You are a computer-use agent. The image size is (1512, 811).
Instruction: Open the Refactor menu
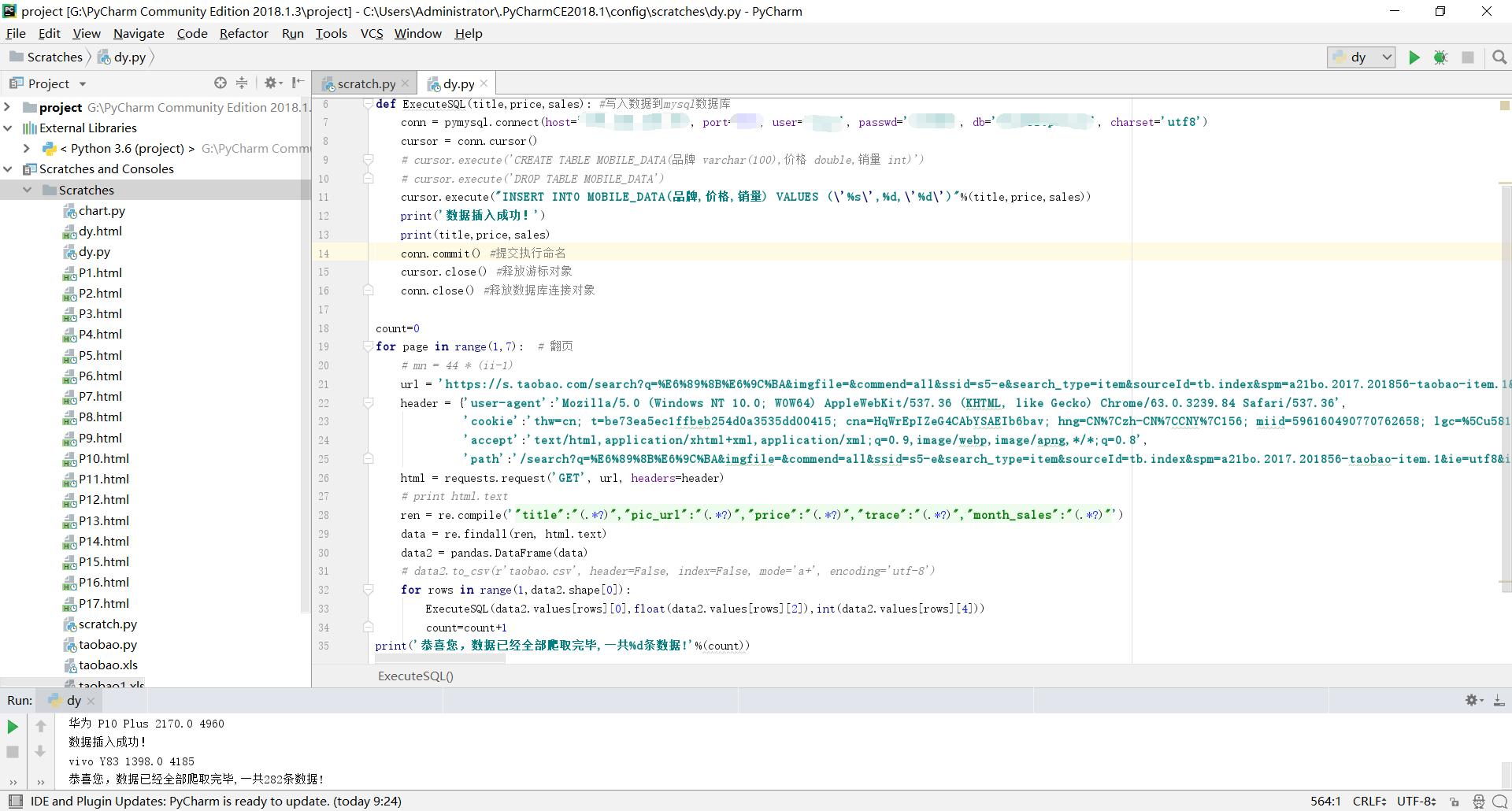click(x=243, y=33)
